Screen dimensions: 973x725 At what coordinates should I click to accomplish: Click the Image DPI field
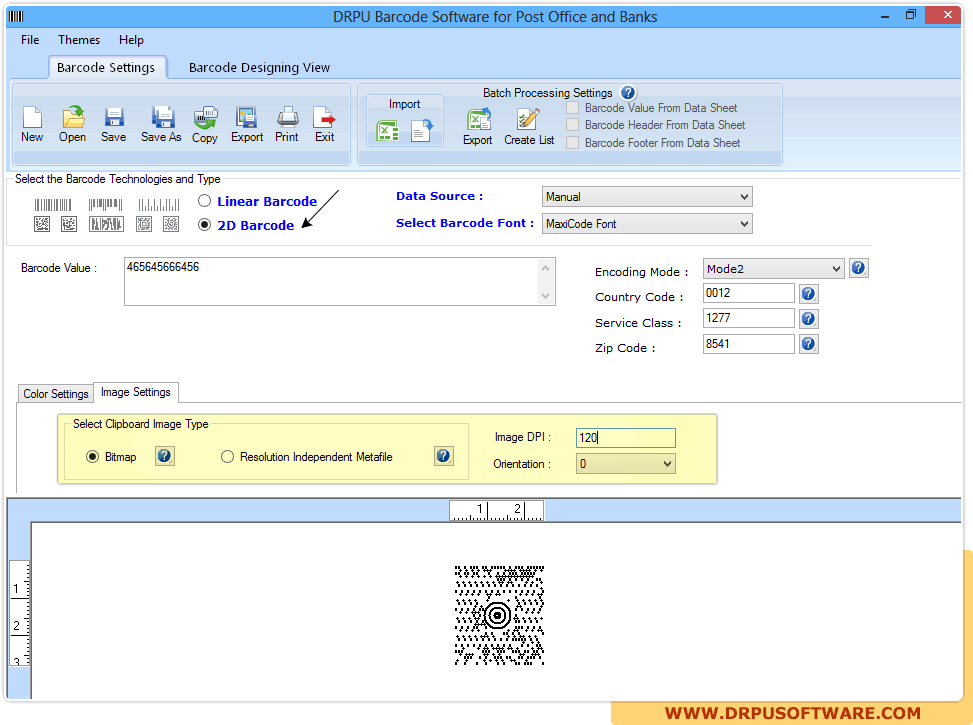coord(626,438)
